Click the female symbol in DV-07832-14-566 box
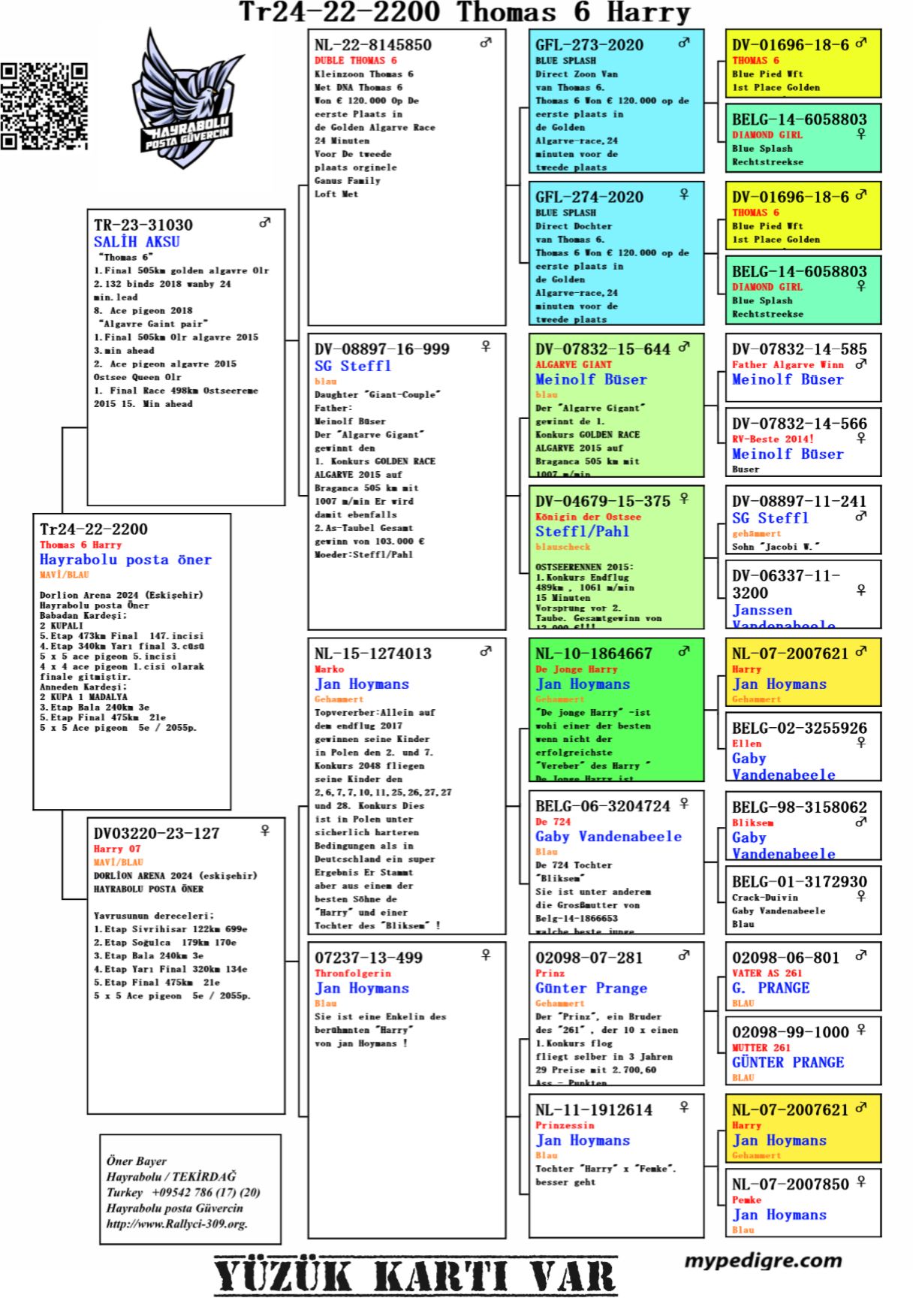Image resolution: width=913 pixels, height=1316 pixels. (861, 438)
